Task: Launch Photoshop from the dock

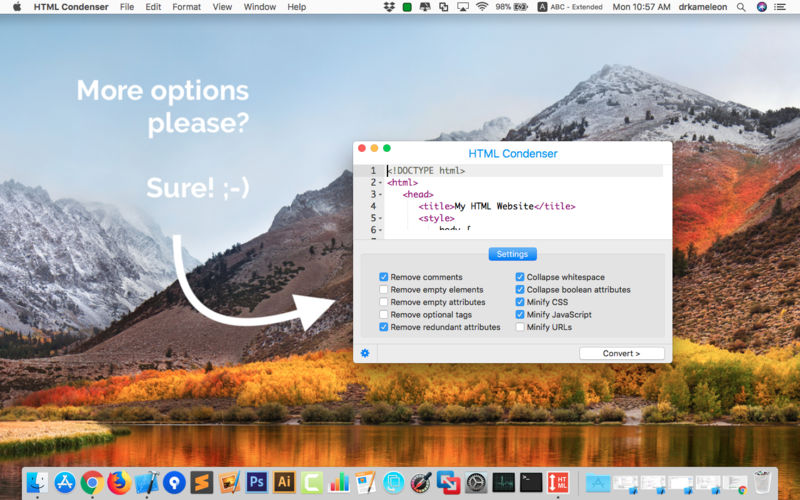Action: click(257, 482)
